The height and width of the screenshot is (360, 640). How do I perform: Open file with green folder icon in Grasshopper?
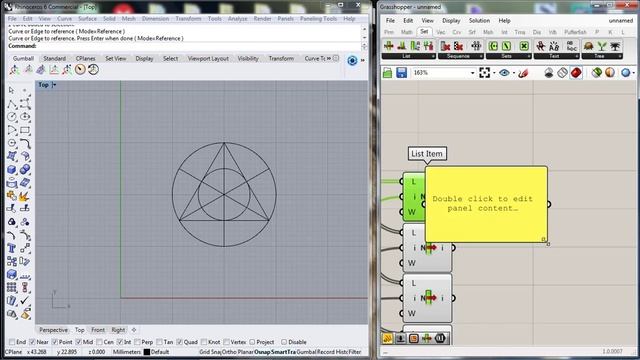click(x=387, y=73)
